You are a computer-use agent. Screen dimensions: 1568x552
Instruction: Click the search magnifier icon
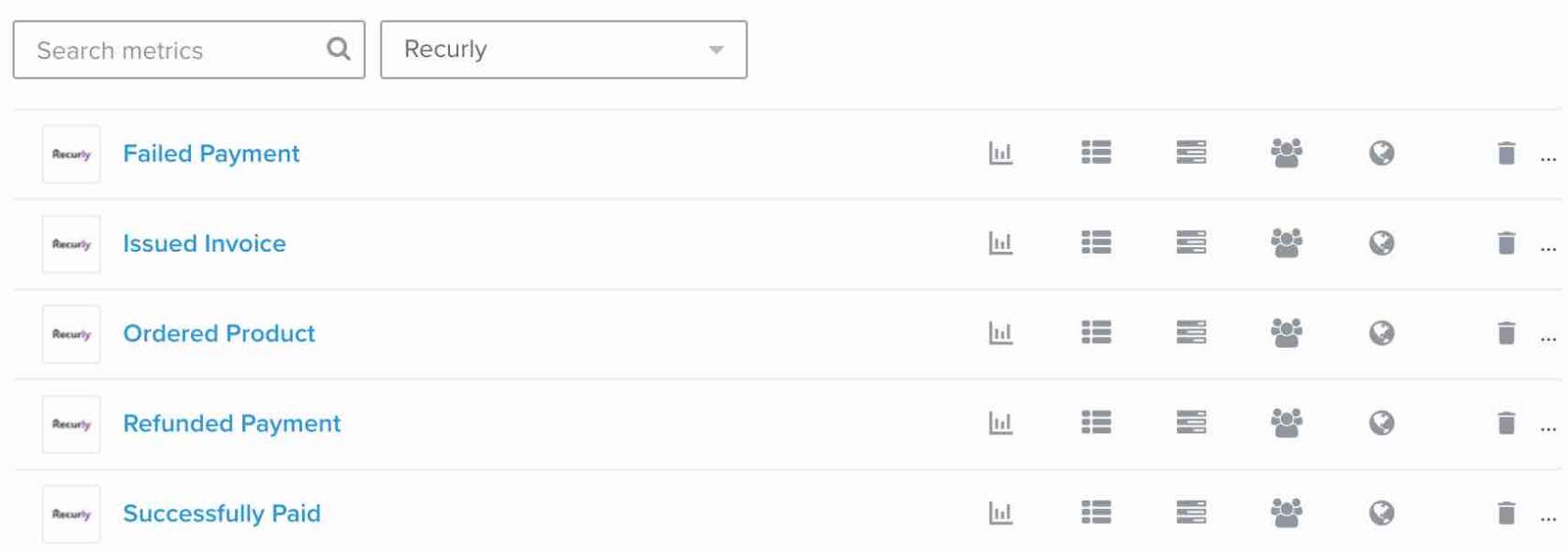(339, 49)
